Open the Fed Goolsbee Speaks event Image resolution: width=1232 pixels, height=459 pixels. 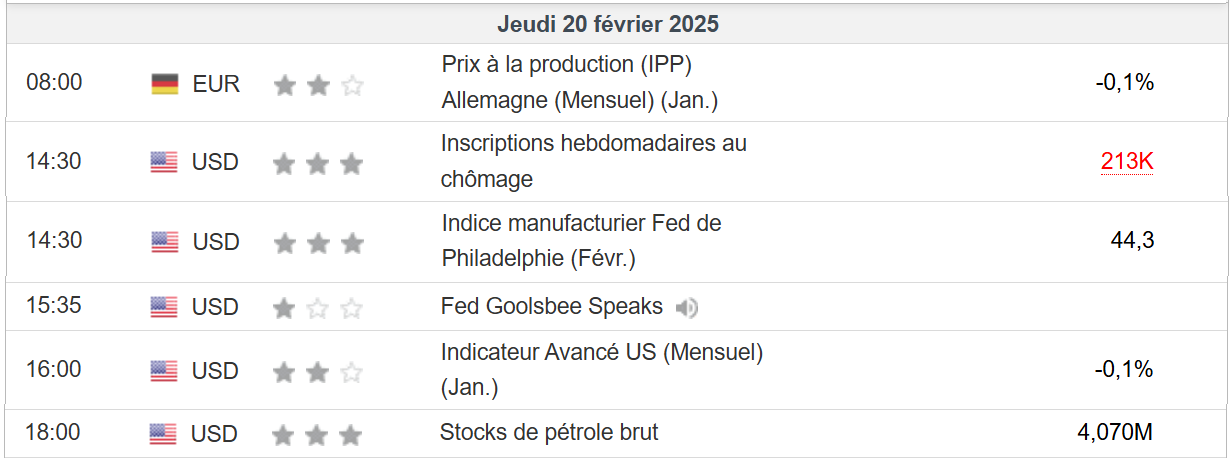[551, 306]
